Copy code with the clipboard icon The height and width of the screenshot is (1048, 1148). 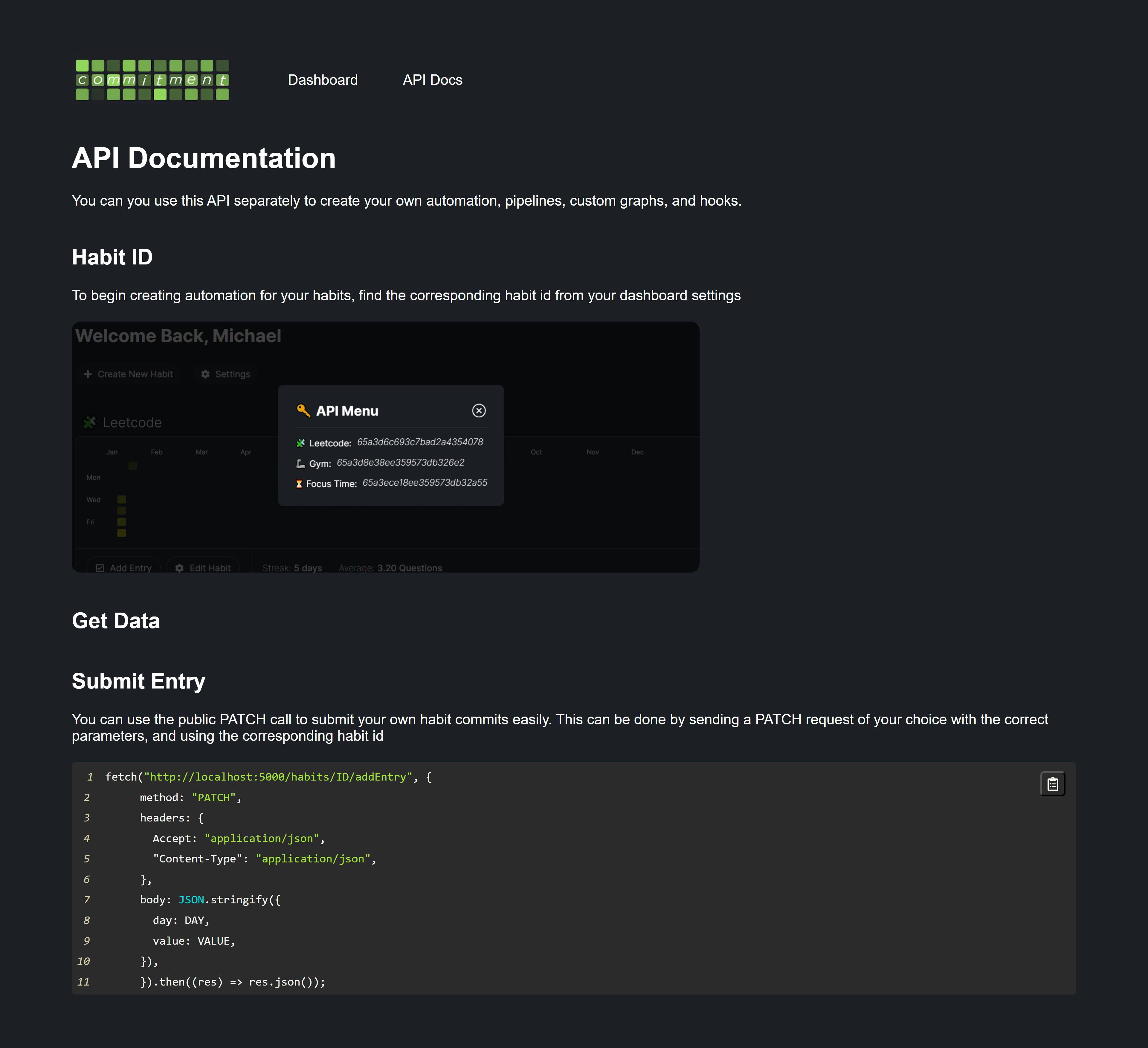[1052, 784]
